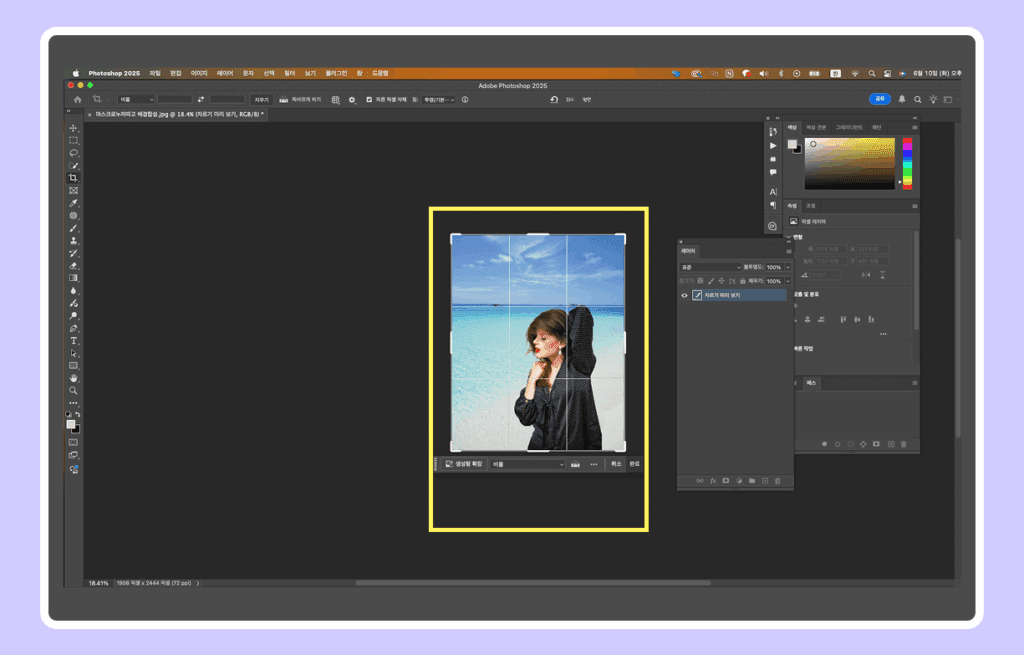
Task: Open the 파일 menu
Action: [155, 73]
